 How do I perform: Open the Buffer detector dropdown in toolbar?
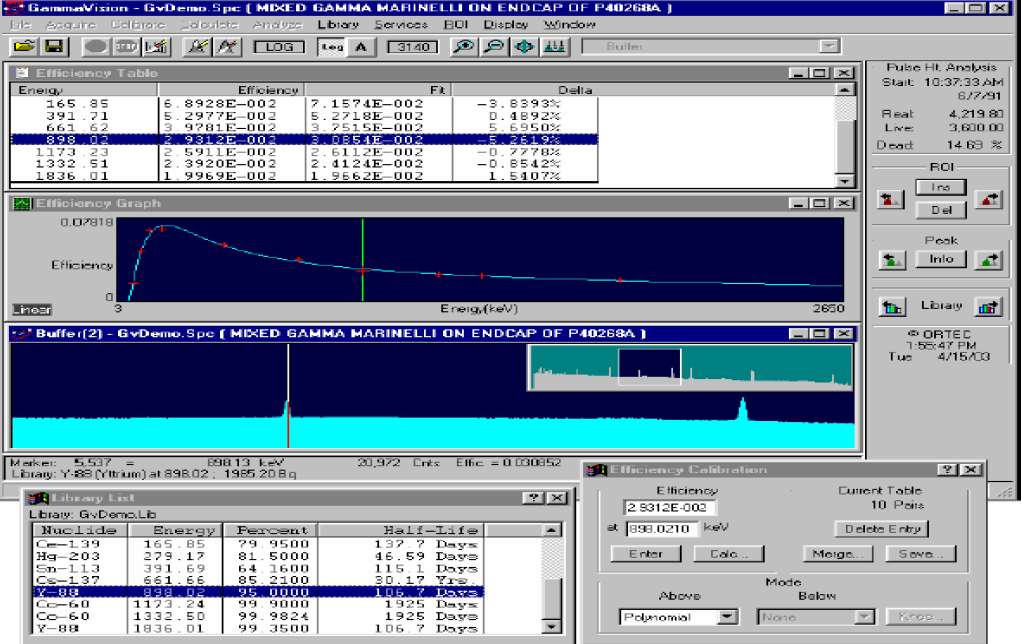(x=829, y=46)
